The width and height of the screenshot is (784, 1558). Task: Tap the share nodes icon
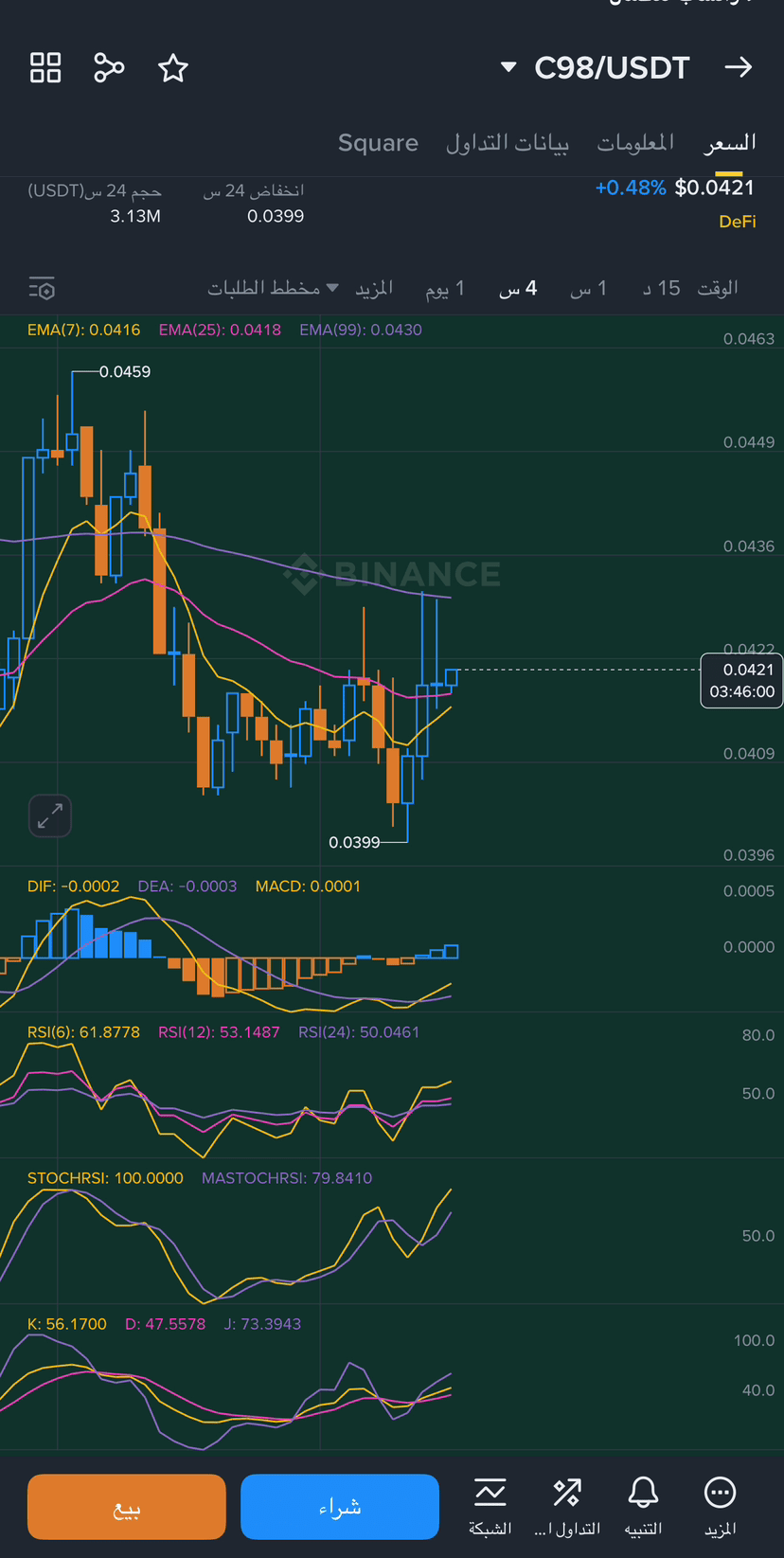(109, 68)
